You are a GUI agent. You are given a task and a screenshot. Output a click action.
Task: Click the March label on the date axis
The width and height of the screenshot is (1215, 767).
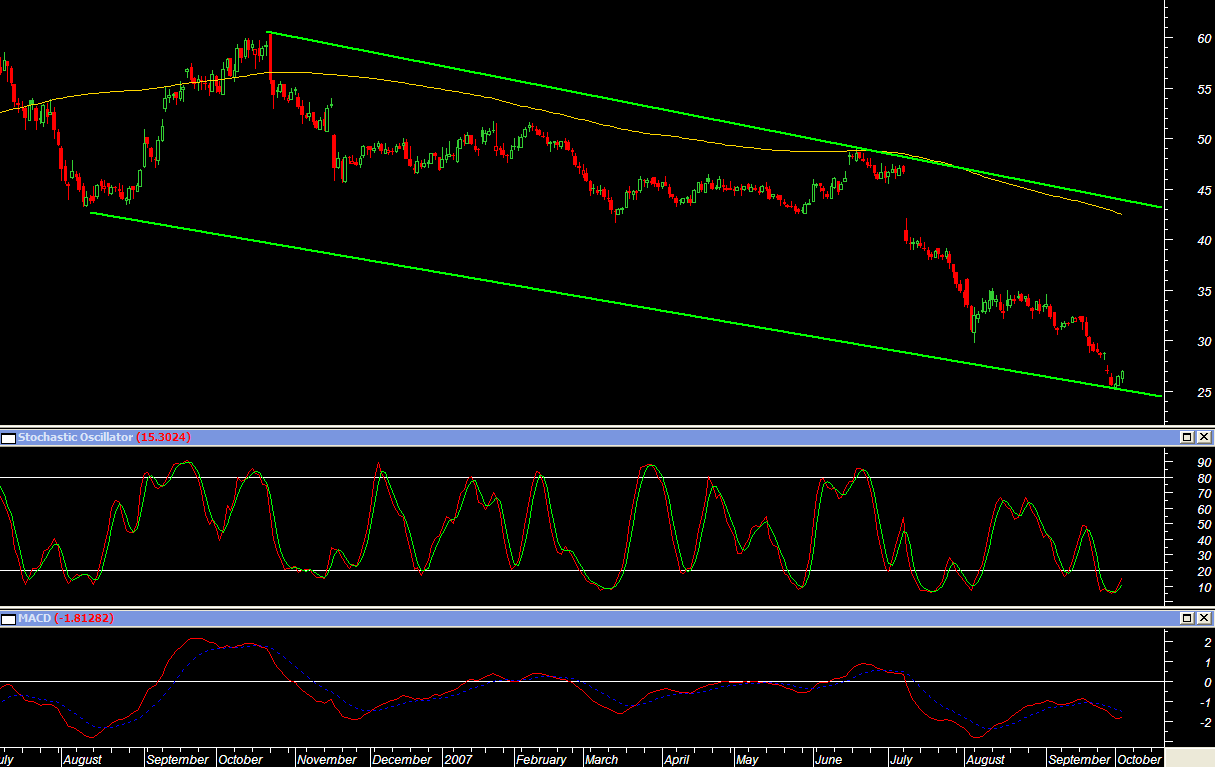point(602,759)
